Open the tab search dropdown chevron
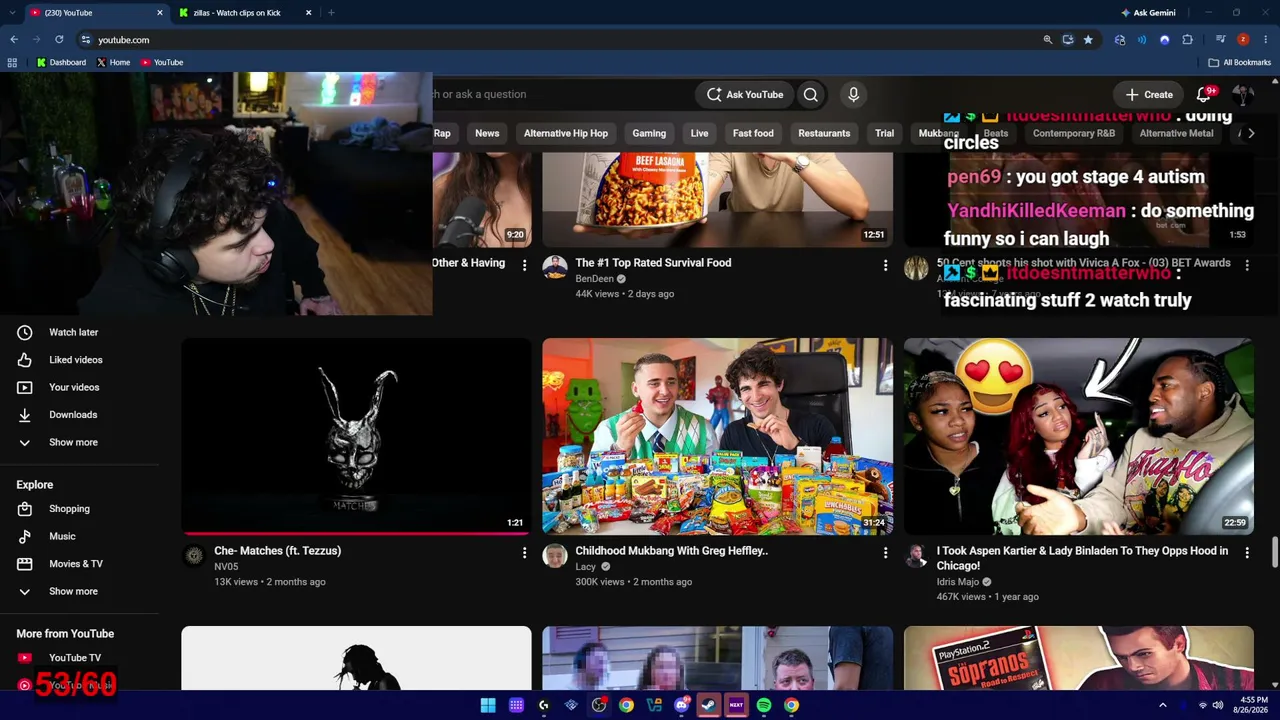Image resolution: width=1280 pixels, height=720 pixels. pyautogui.click(x=13, y=13)
